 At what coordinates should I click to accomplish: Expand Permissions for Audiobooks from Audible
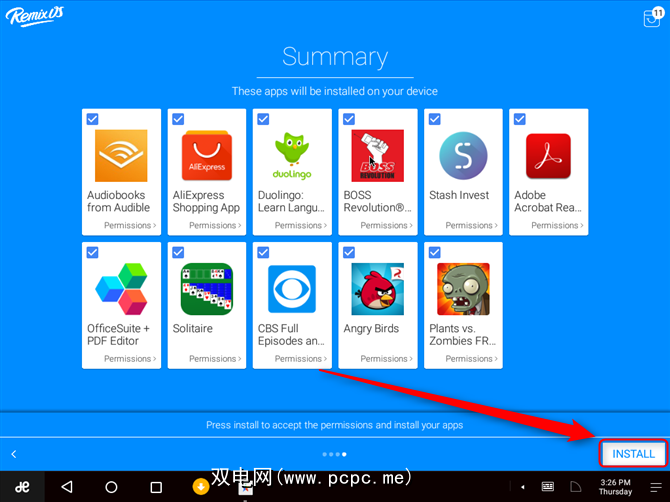click(x=130, y=225)
